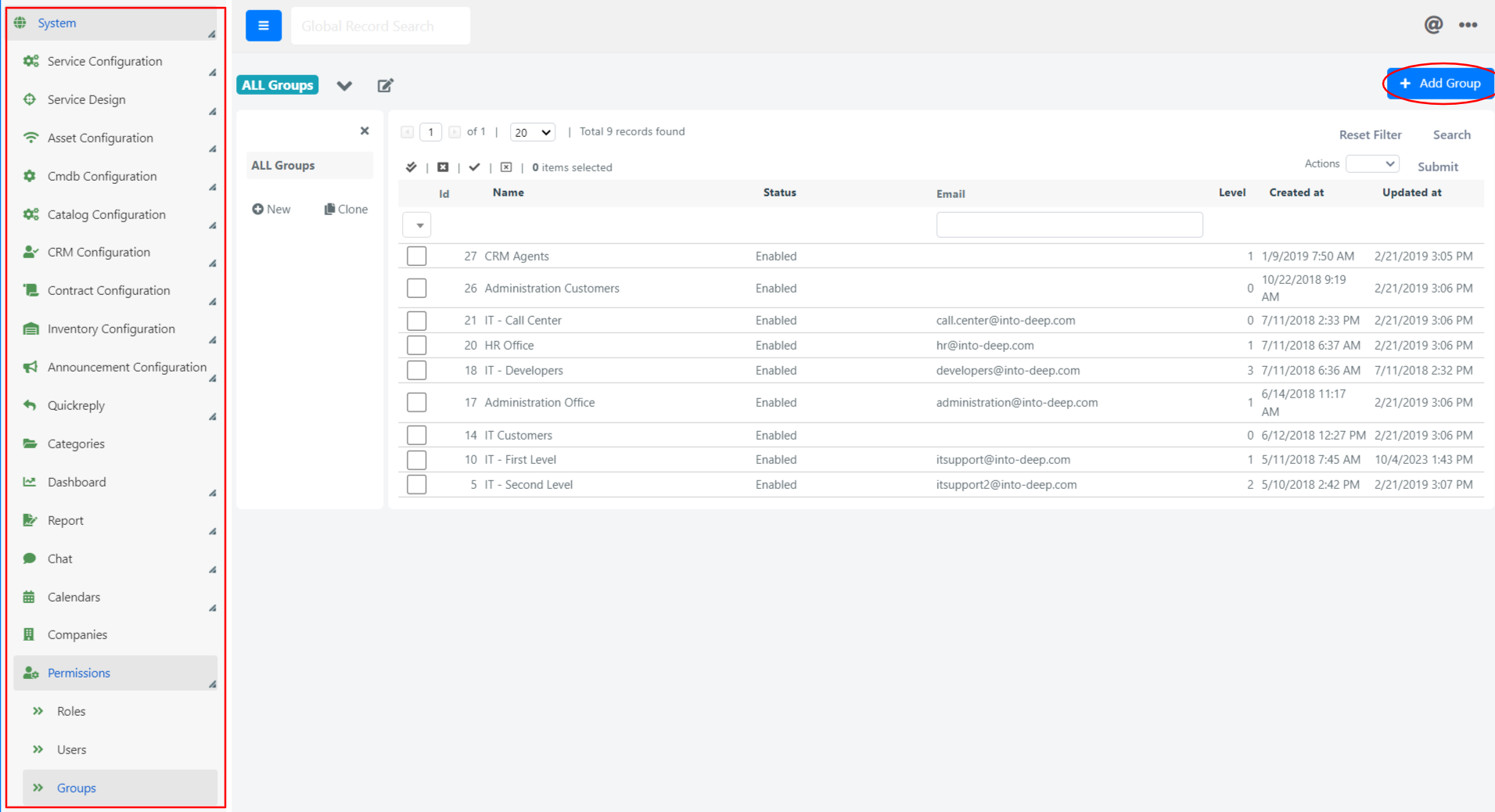Click the edit view pencil icon

[385, 85]
